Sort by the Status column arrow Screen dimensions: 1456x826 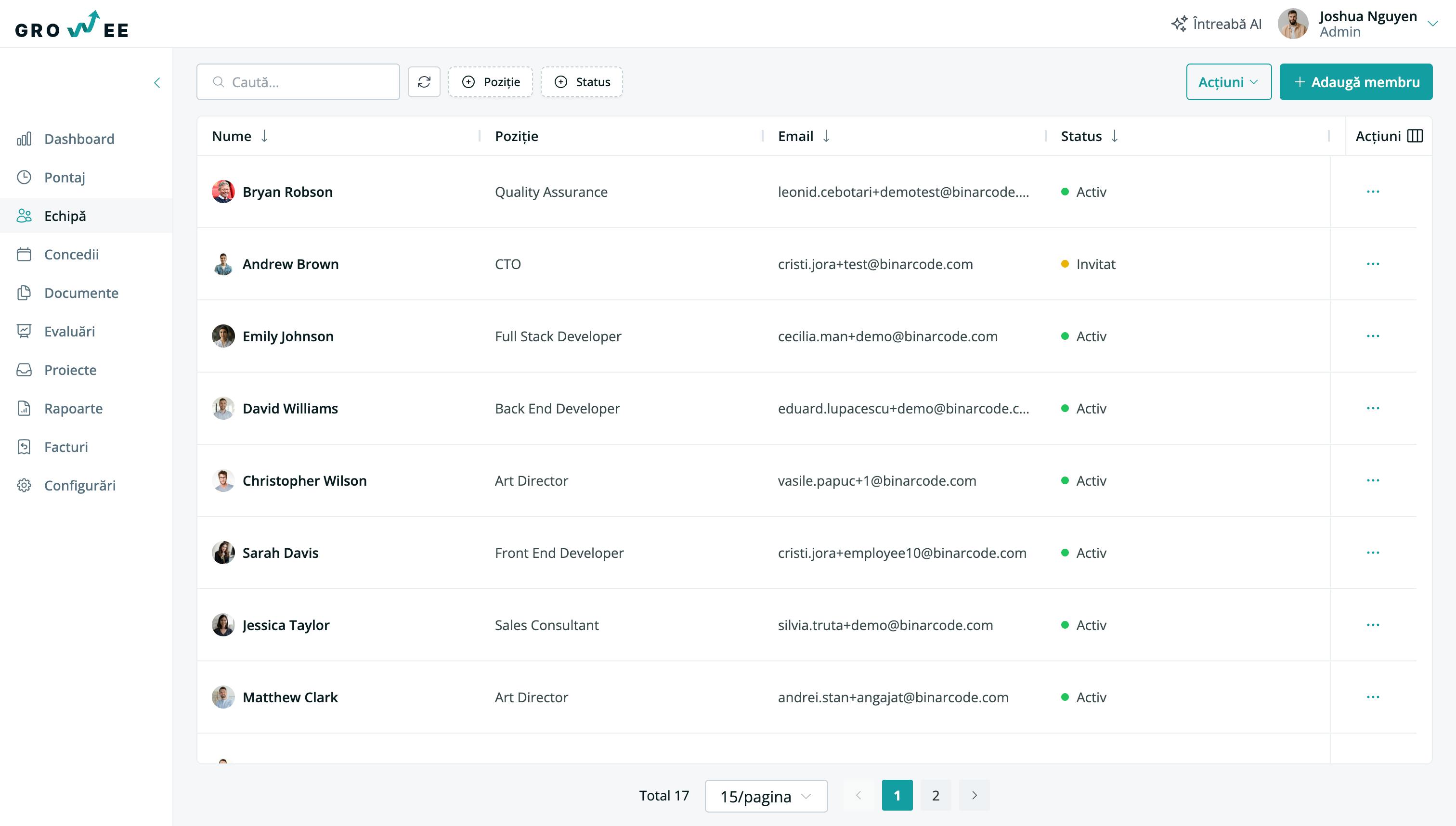click(x=1115, y=136)
